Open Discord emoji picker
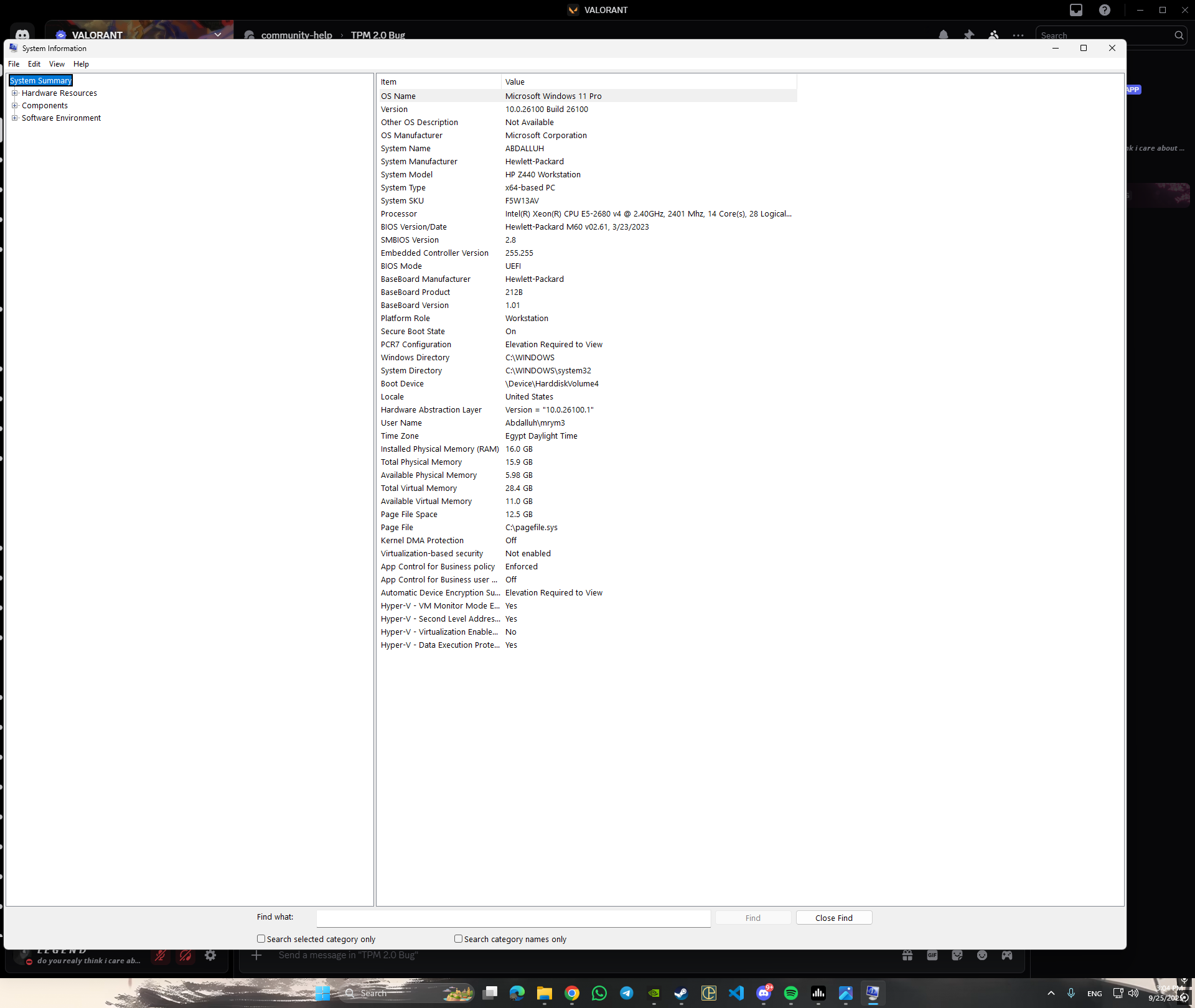Screen dimensions: 1195x1008 (x=982, y=955)
